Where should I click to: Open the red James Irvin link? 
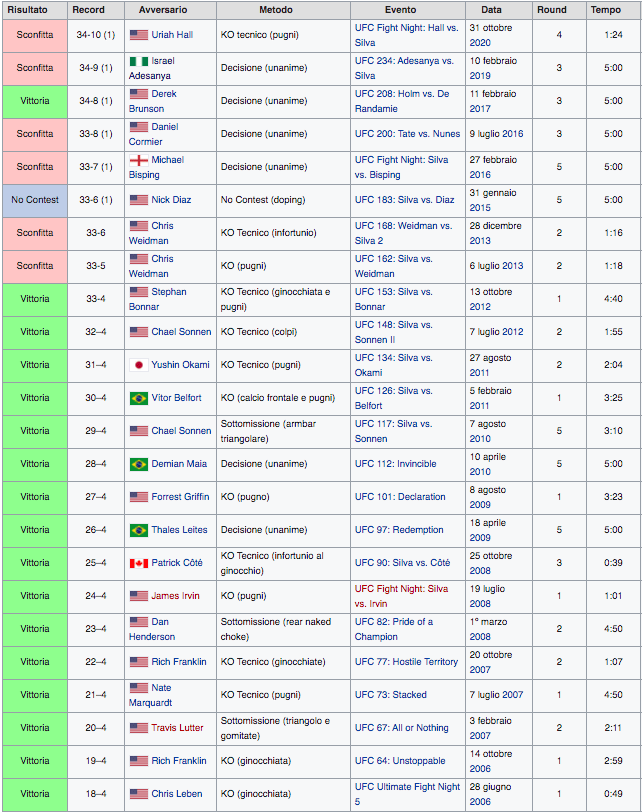click(175, 596)
